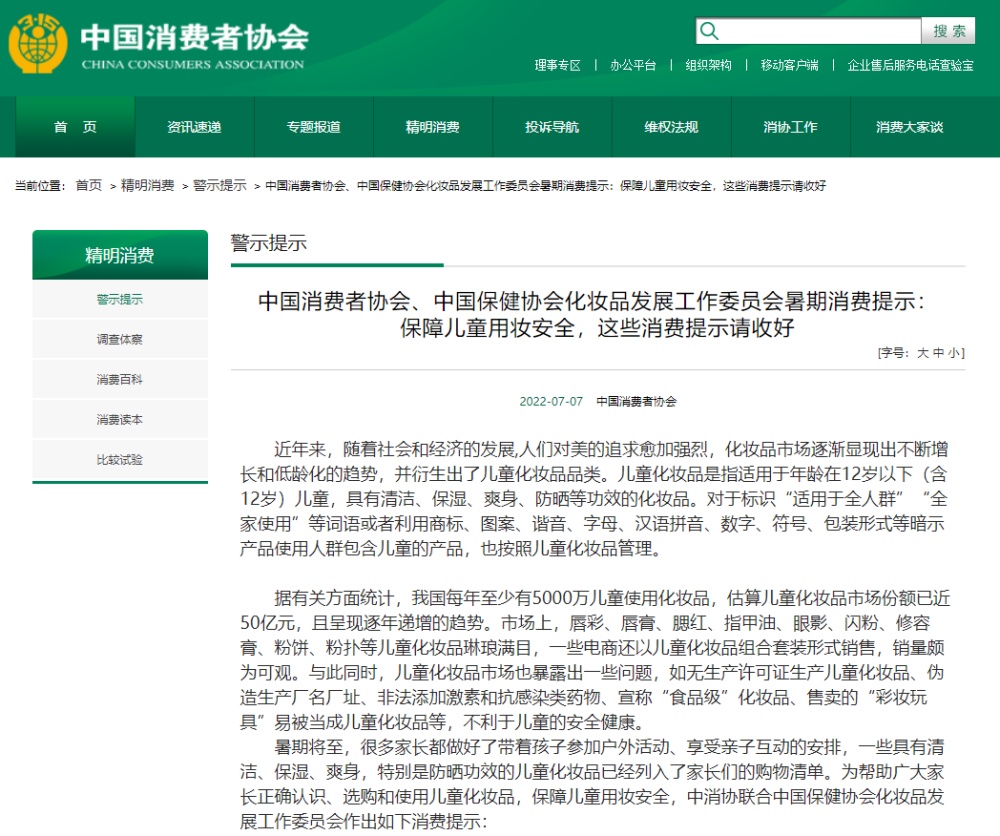
Task: Click the China Consumers Association logo
Action: coord(38,44)
